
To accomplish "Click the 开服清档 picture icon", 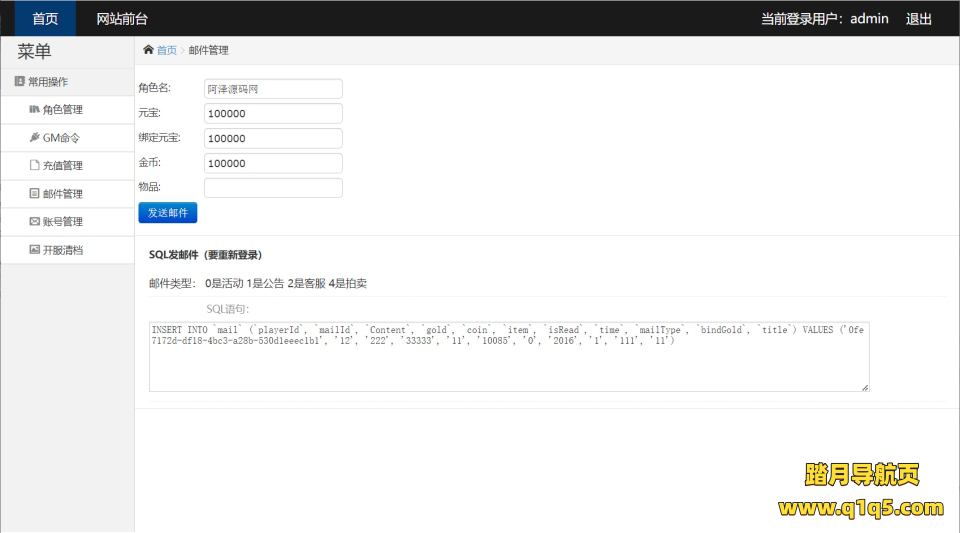I will coord(34,249).
